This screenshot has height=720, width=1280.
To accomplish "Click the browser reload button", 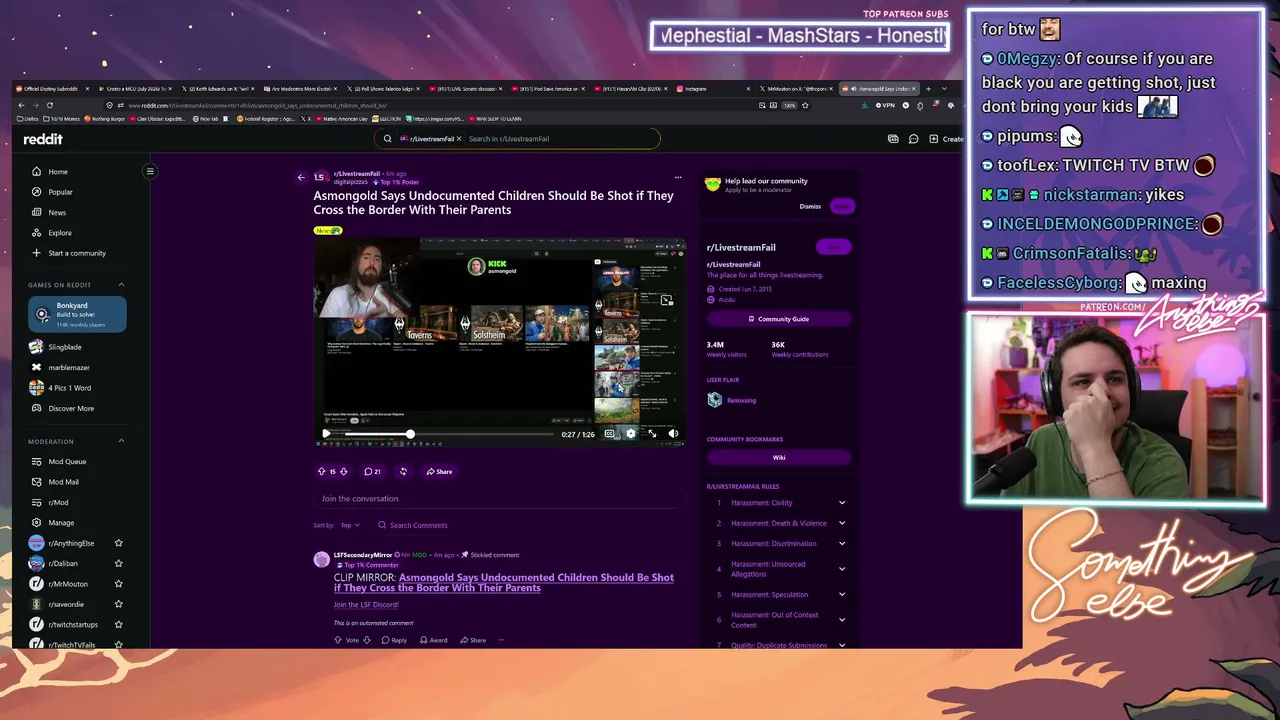I will point(50,105).
